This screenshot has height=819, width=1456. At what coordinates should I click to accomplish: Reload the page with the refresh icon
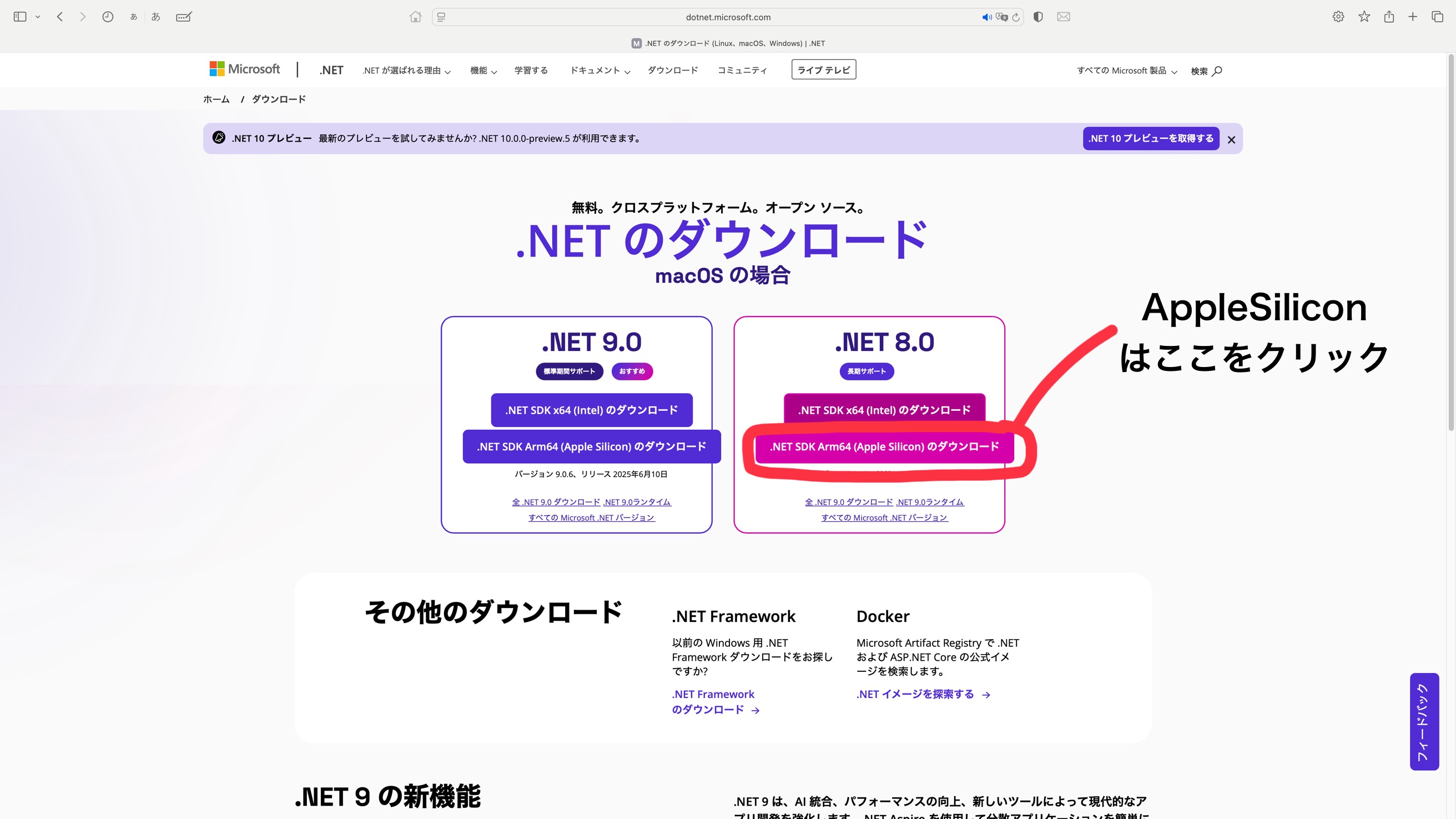[x=1016, y=17]
